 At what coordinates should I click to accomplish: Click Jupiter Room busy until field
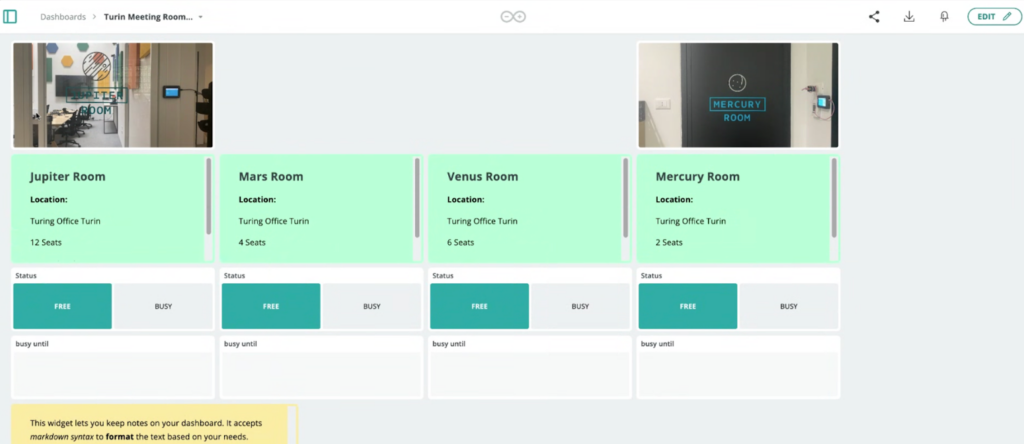(x=112, y=374)
